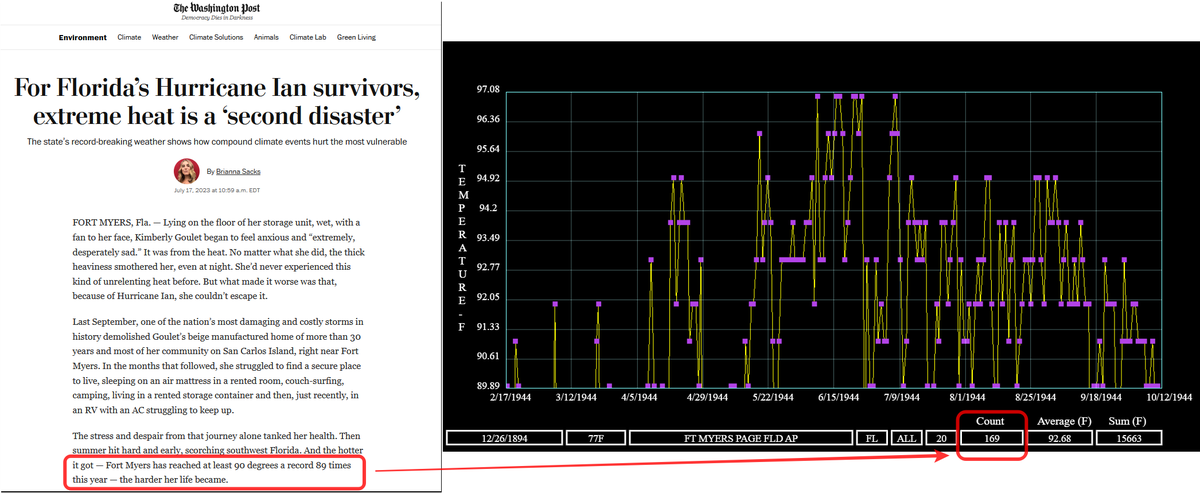1200x493 pixels.
Task: Click the Count label
Action: click(x=990, y=422)
